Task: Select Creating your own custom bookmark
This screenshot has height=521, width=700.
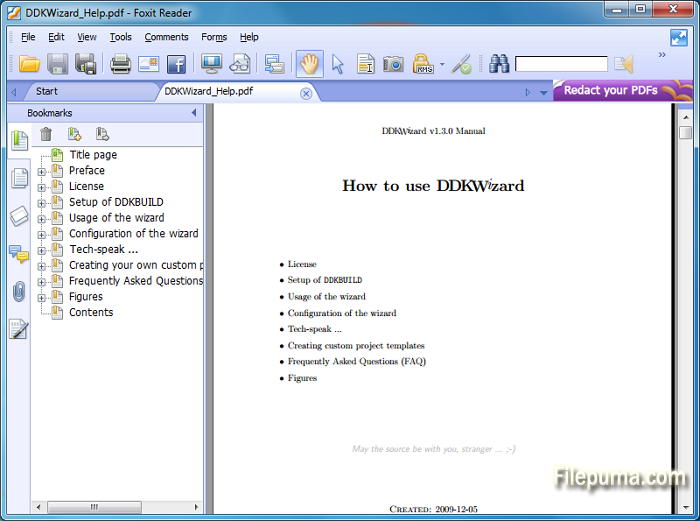Action: (136, 265)
